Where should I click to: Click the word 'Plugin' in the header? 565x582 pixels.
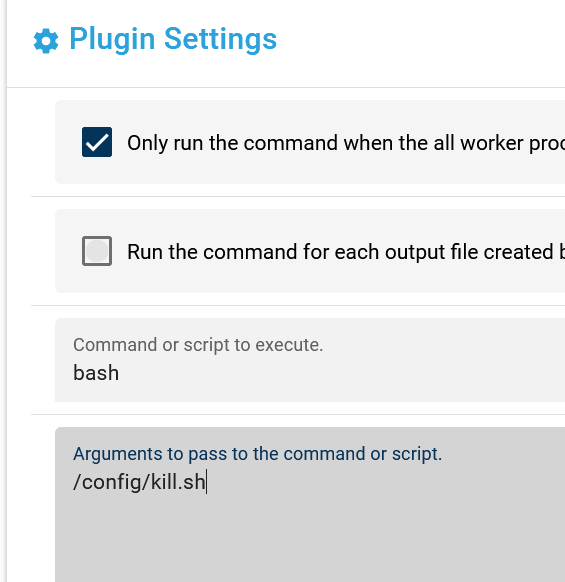click(x=112, y=39)
